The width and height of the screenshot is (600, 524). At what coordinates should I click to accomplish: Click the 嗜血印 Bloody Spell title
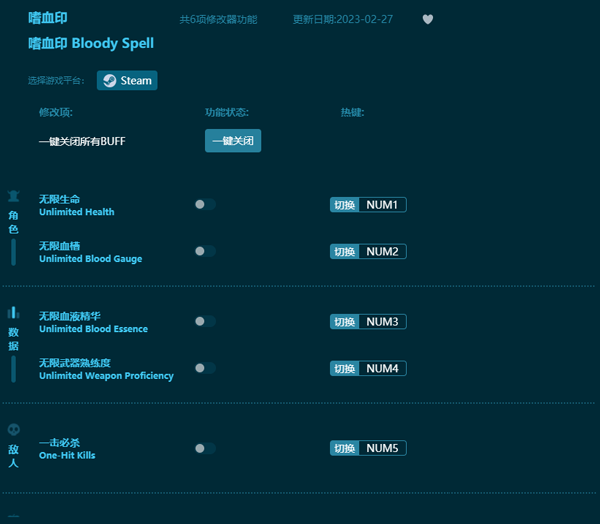pyautogui.click(x=91, y=44)
